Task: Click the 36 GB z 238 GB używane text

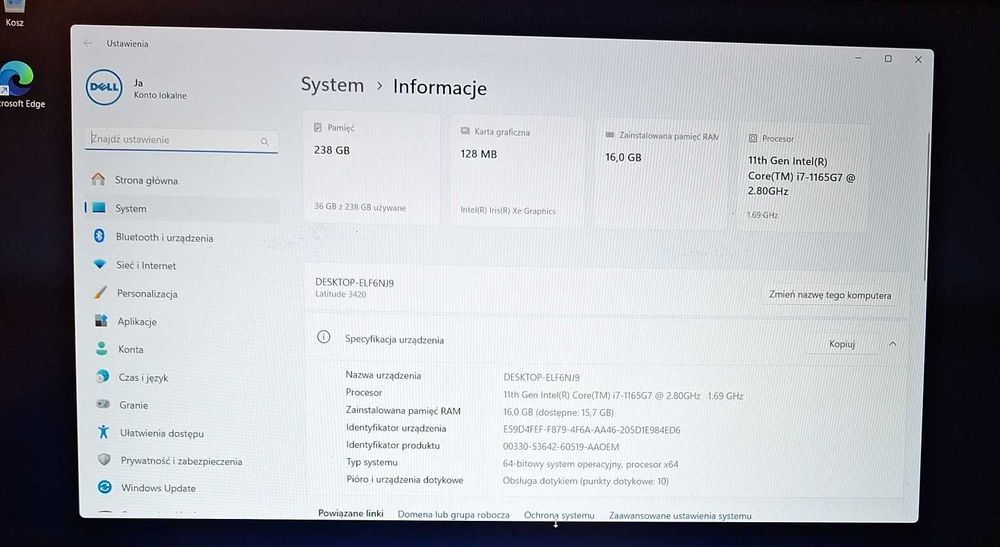Action: (360, 207)
